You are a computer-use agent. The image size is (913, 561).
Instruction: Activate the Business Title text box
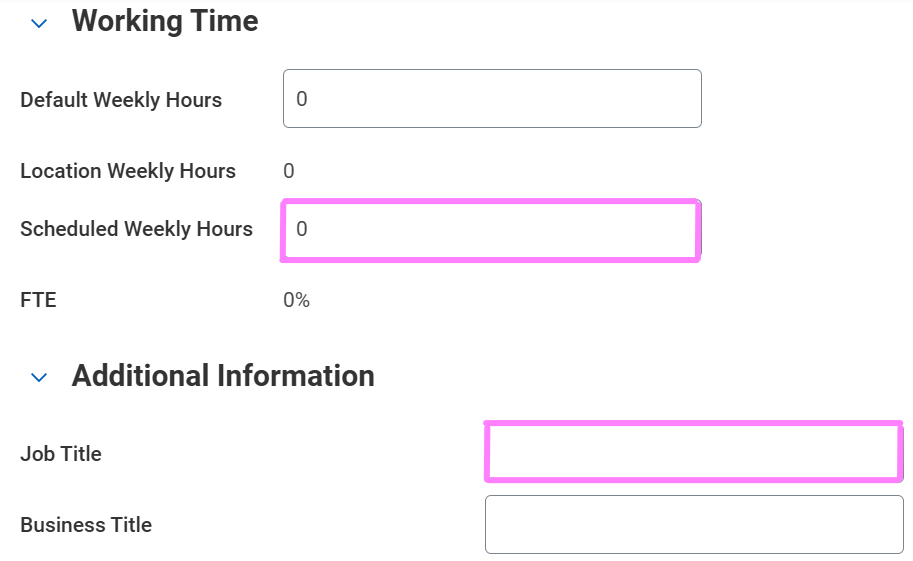click(x=693, y=524)
